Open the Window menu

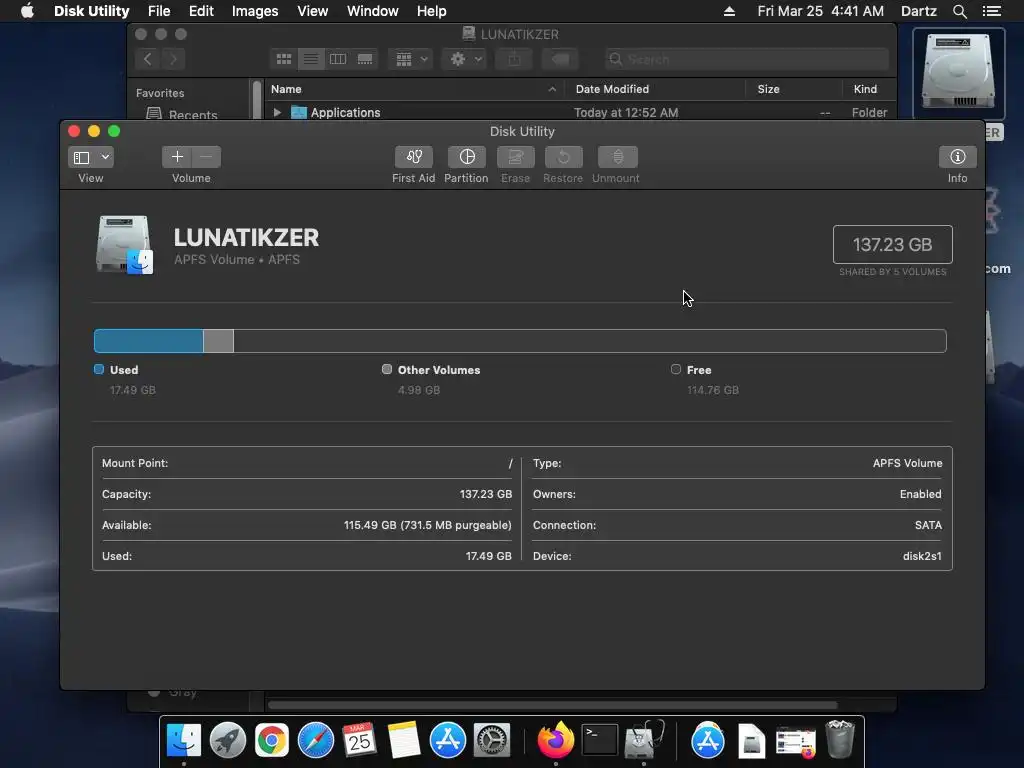(x=372, y=11)
